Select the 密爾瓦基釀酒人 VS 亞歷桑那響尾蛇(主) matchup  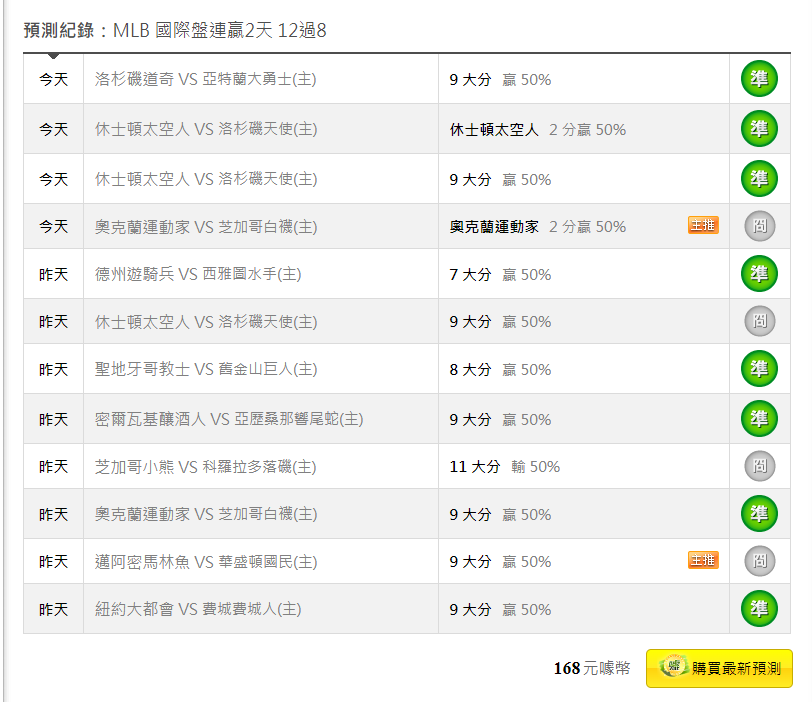click(229, 419)
